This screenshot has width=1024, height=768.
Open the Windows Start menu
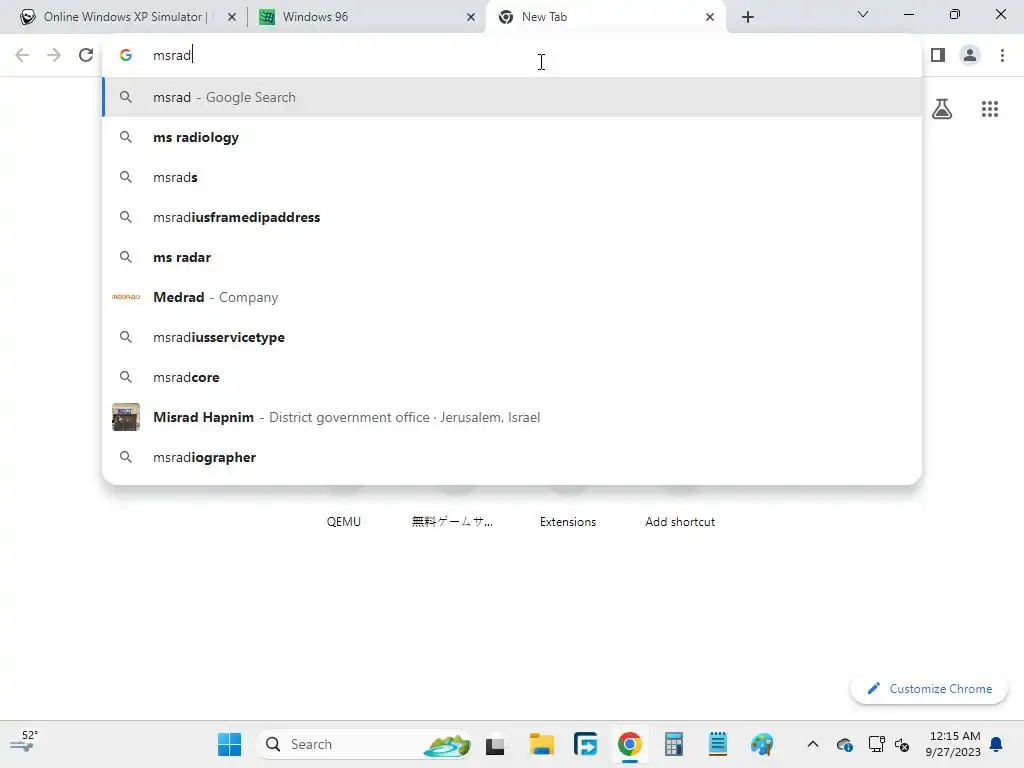[229, 744]
